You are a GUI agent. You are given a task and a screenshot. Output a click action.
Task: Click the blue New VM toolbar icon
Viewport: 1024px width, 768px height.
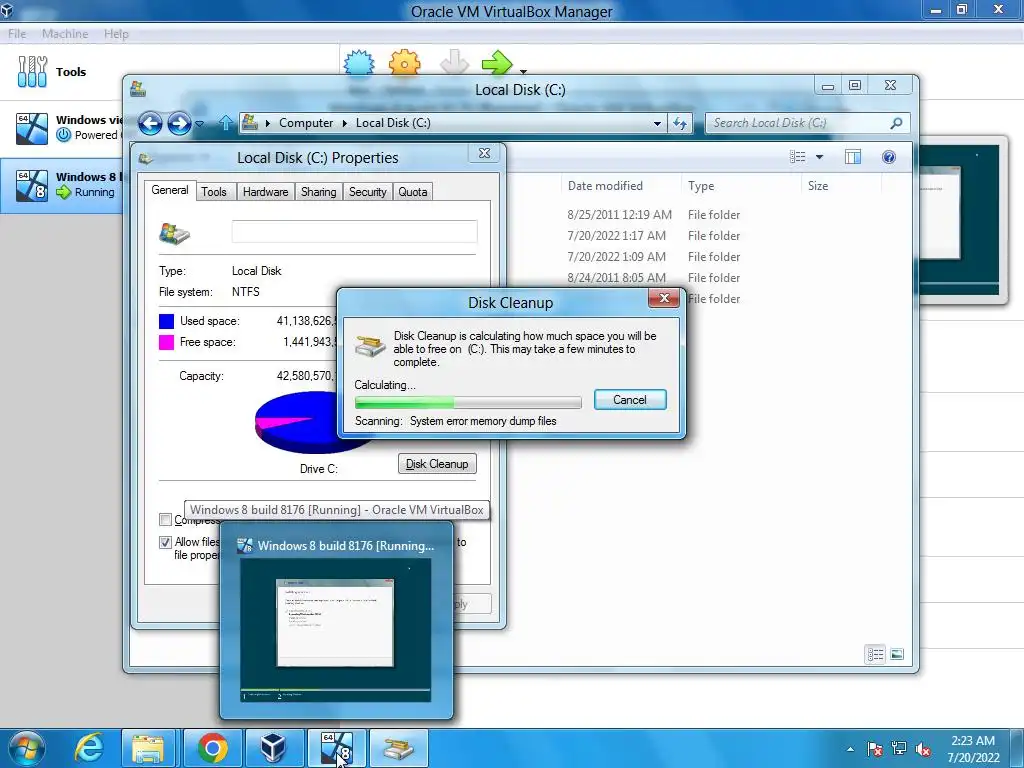point(359,63)
